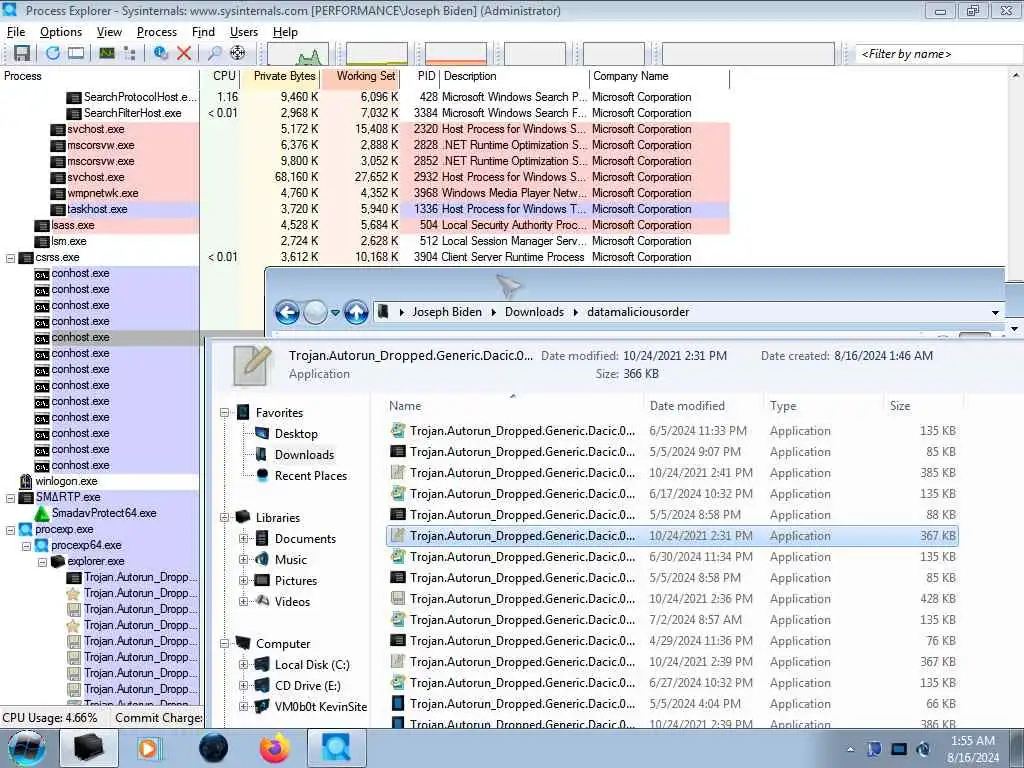
Task: Click the Filter by name field
Action: (939, 54)
